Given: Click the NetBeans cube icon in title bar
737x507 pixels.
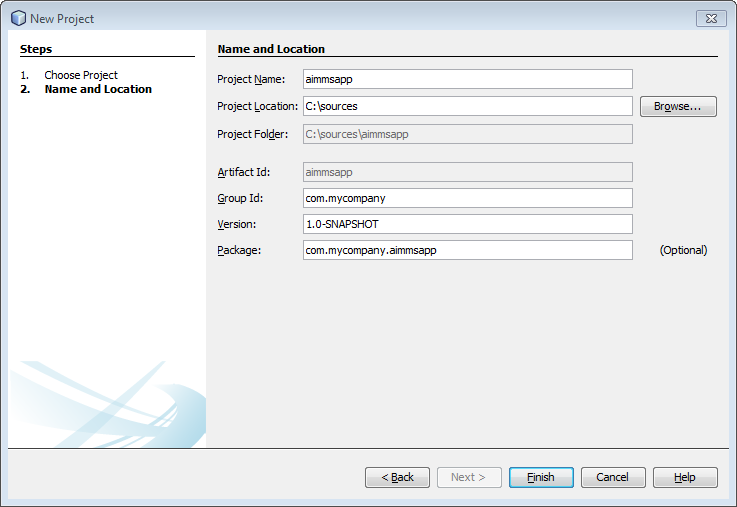Looking at the screenshot, I should coord(18,18).
